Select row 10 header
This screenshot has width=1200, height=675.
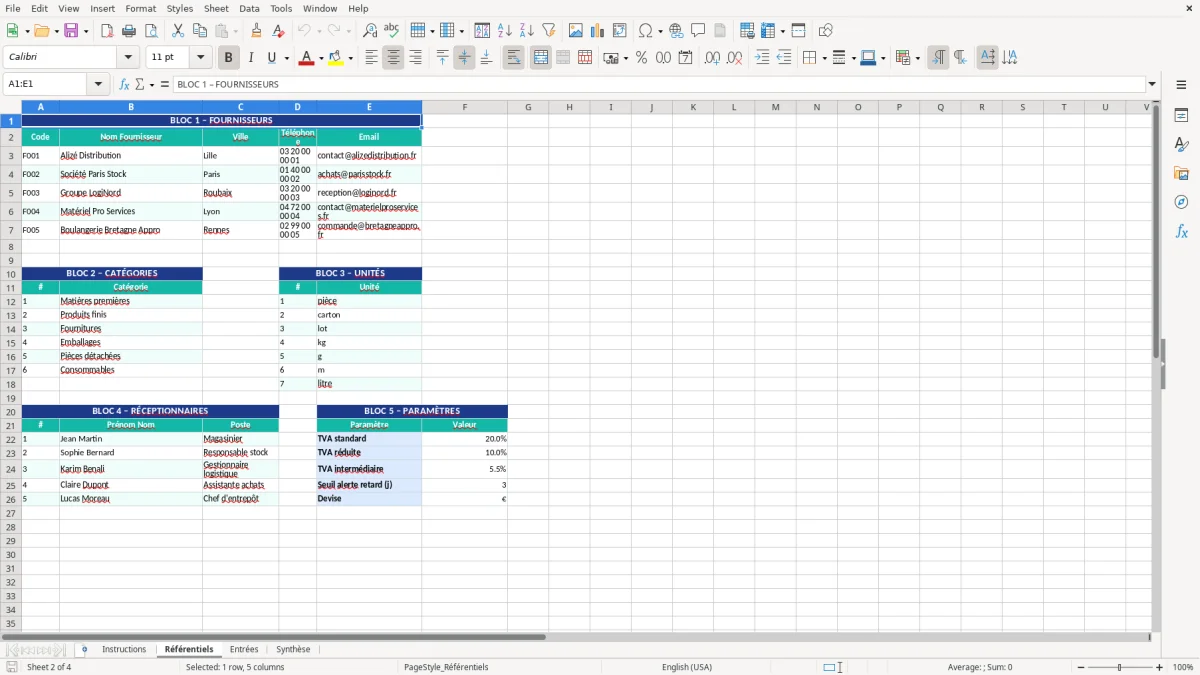pos(11,274)
